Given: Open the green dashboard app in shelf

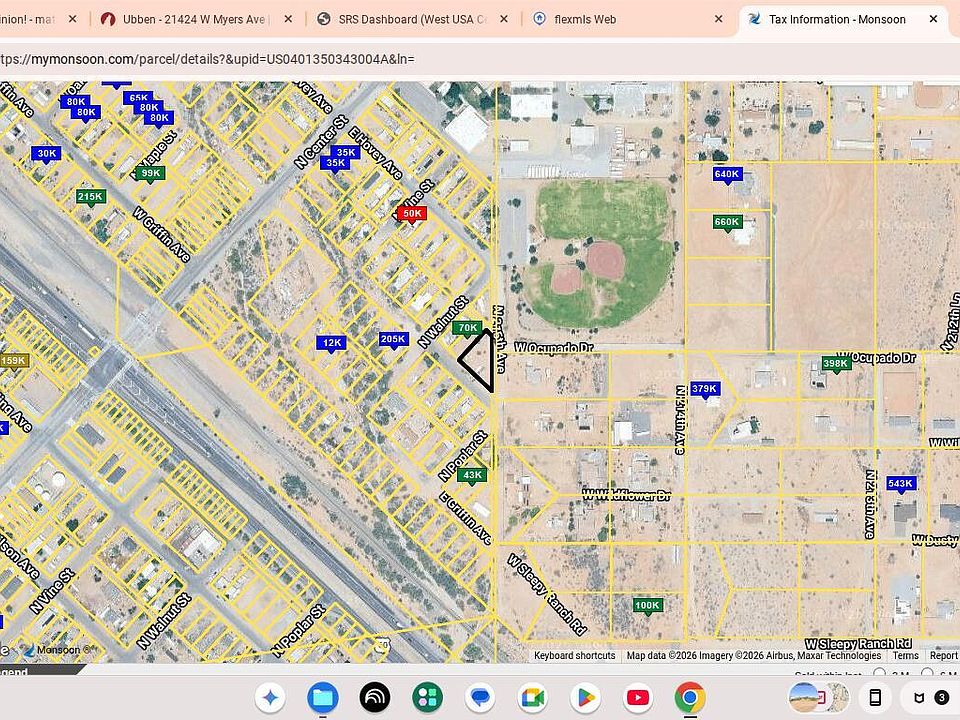Looking at the screenshot, I should [427, 698].
